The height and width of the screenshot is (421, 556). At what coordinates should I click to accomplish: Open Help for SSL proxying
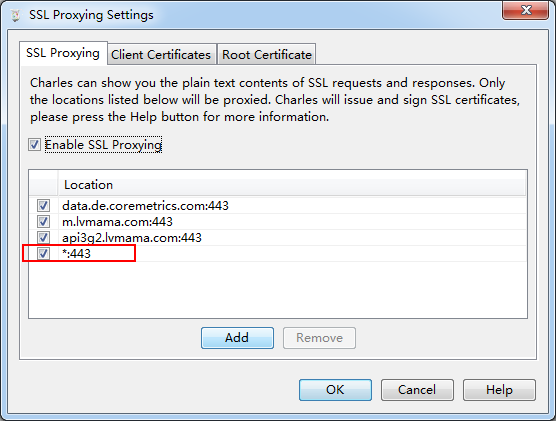coord(499,390)
